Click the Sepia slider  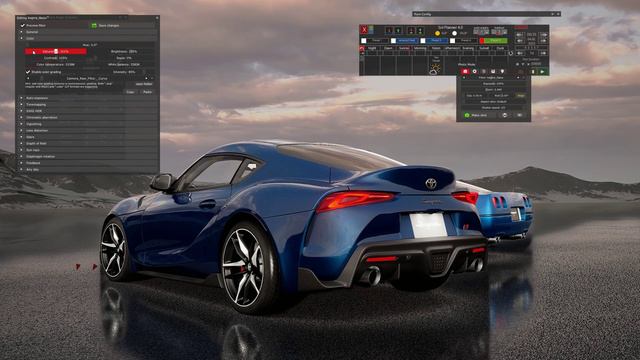[124, 58]
